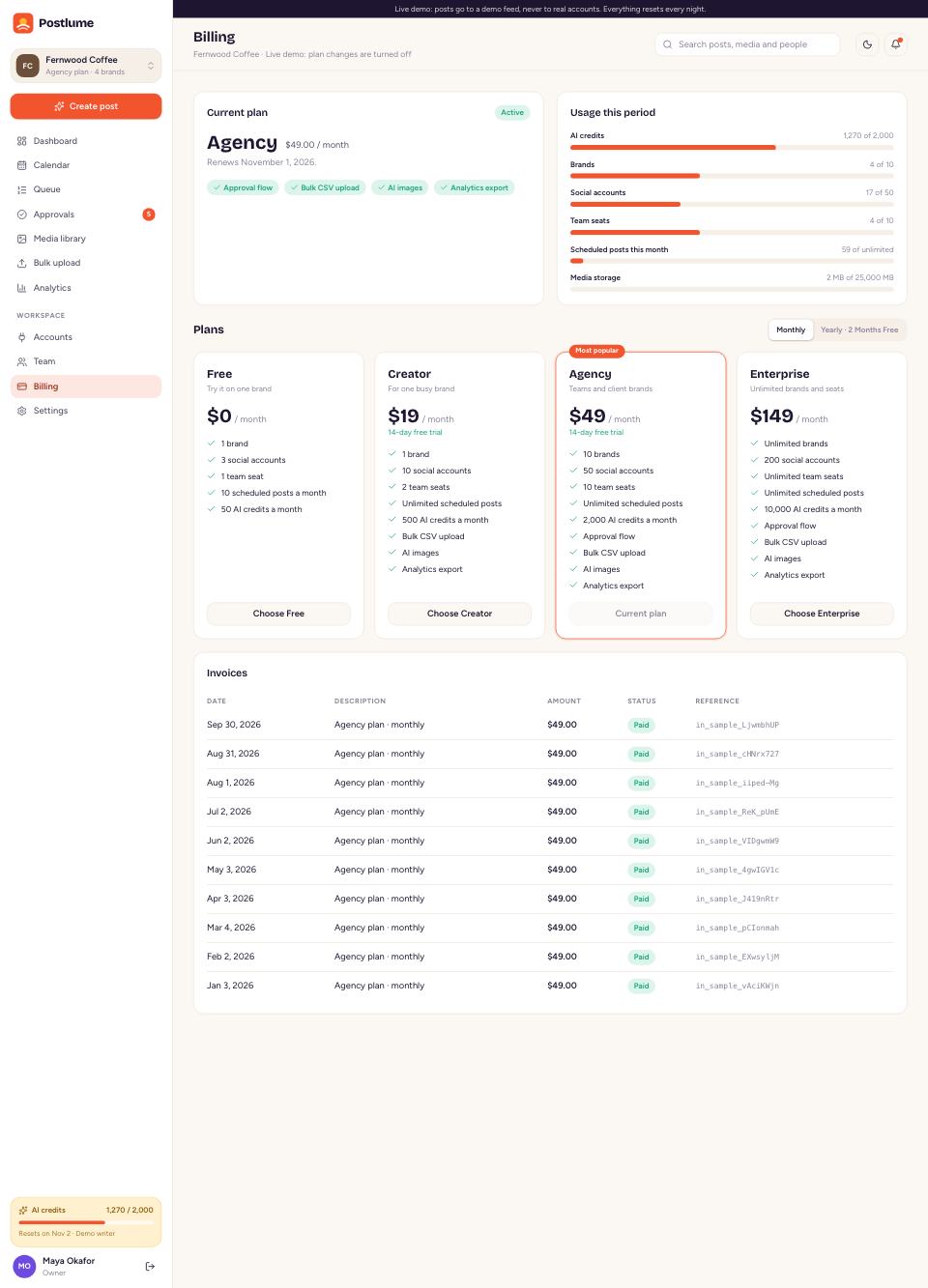Open notifications via the bell icon
The image size is (928, 1288).
pos(896,44)
